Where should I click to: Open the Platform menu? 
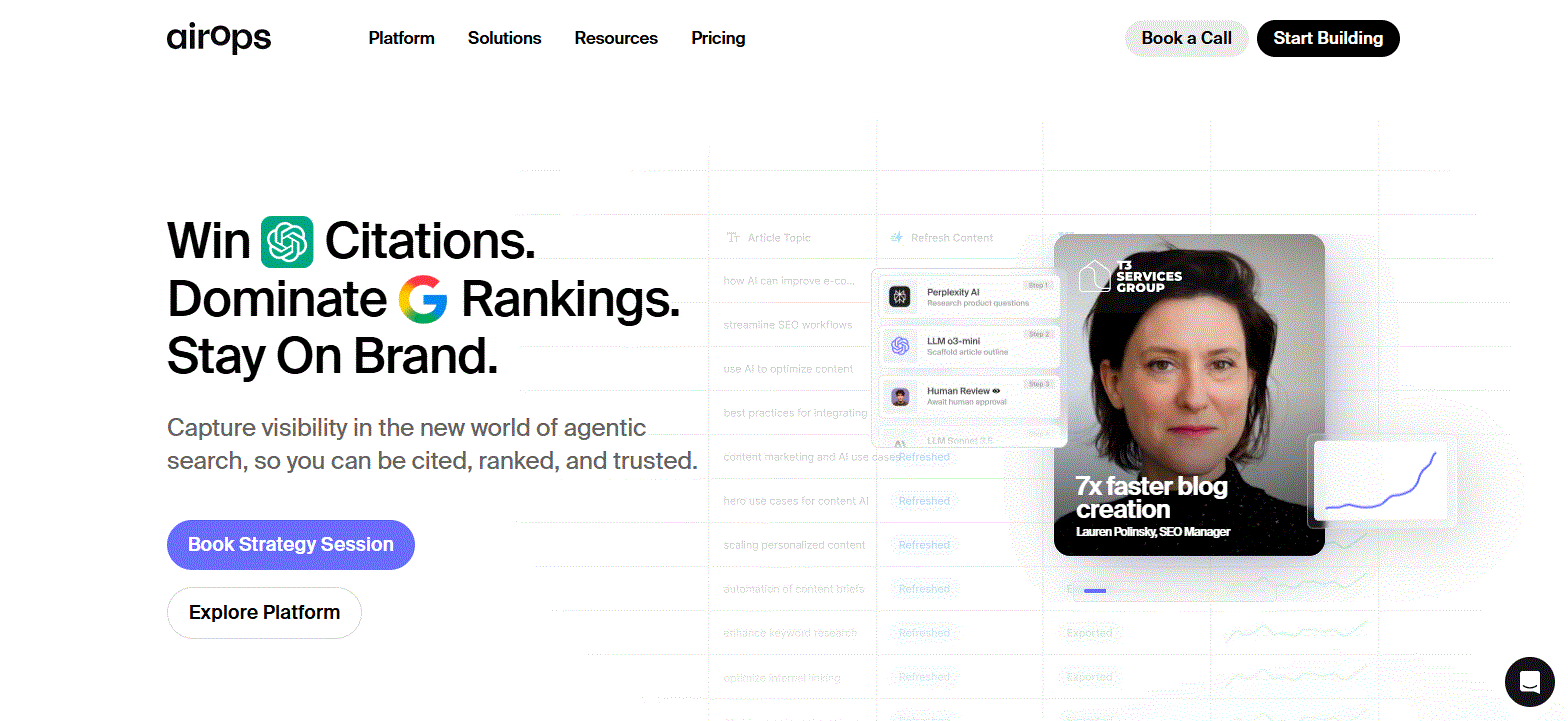tap(402, 38)
